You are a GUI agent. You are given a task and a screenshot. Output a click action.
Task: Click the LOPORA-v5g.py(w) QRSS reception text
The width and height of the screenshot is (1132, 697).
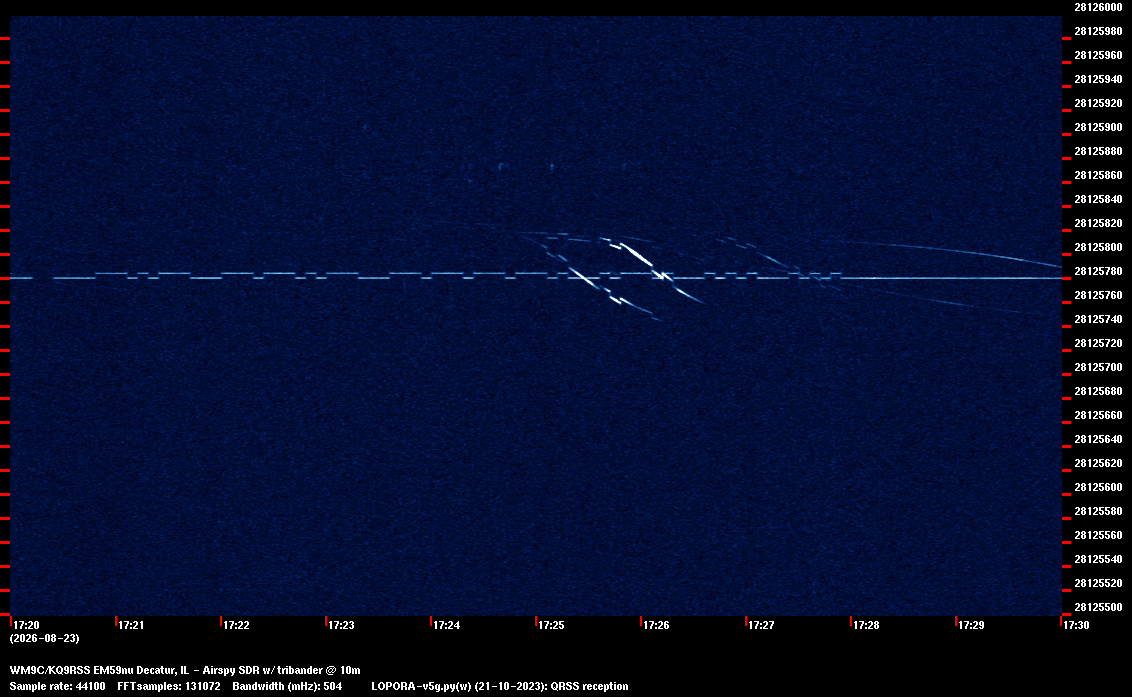pyautogui.click(x=500, y=686)
